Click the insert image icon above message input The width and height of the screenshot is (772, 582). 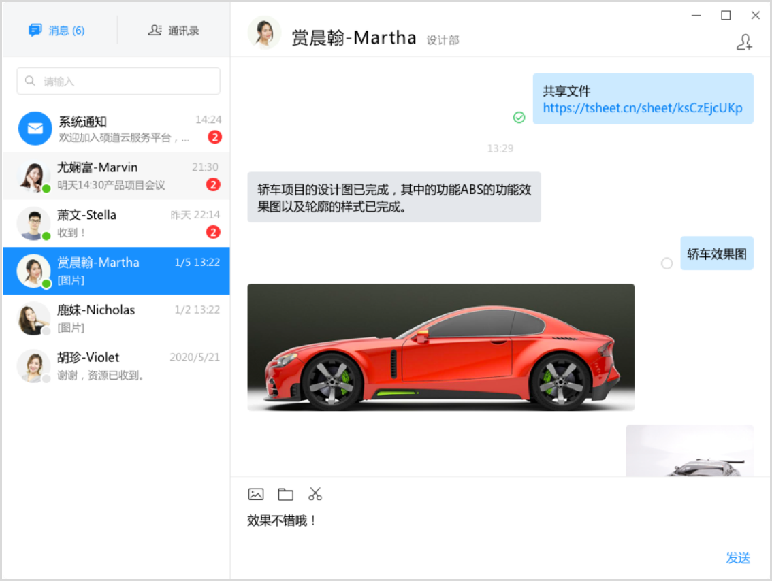pos(256,494)
